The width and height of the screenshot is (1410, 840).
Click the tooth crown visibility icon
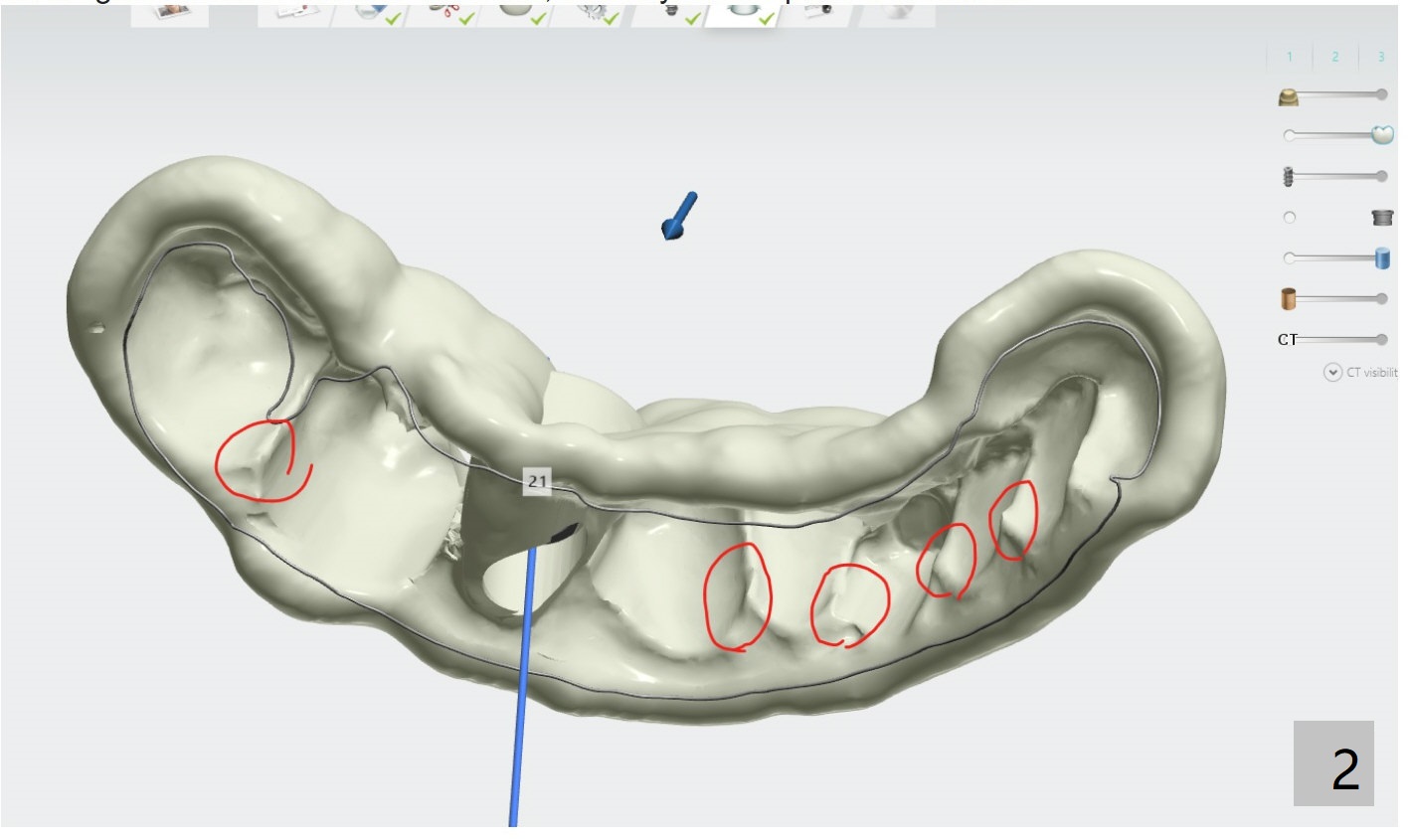pyautogui.click(x=1382, y=135)
